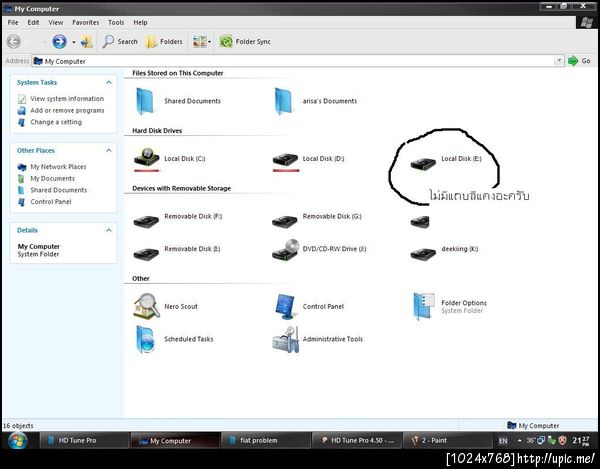Viewport: 600px width, 469px height.
Task: Expand the Address bar dropdown
Action: pyautogui.click(x=559, y=61)
